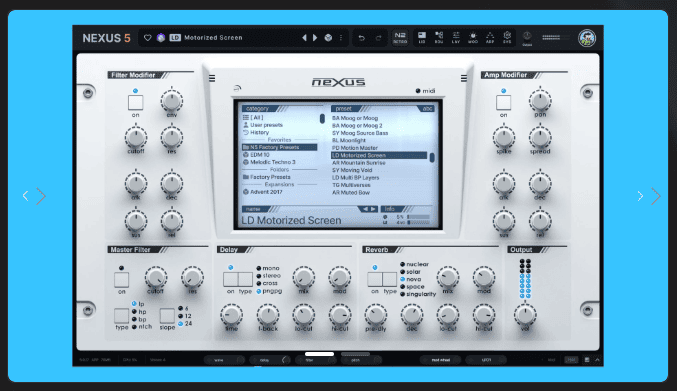This screenshot has width=677, height=391.
Task: Open the Factory Presets folder
Action: click(x=266, y=177)
